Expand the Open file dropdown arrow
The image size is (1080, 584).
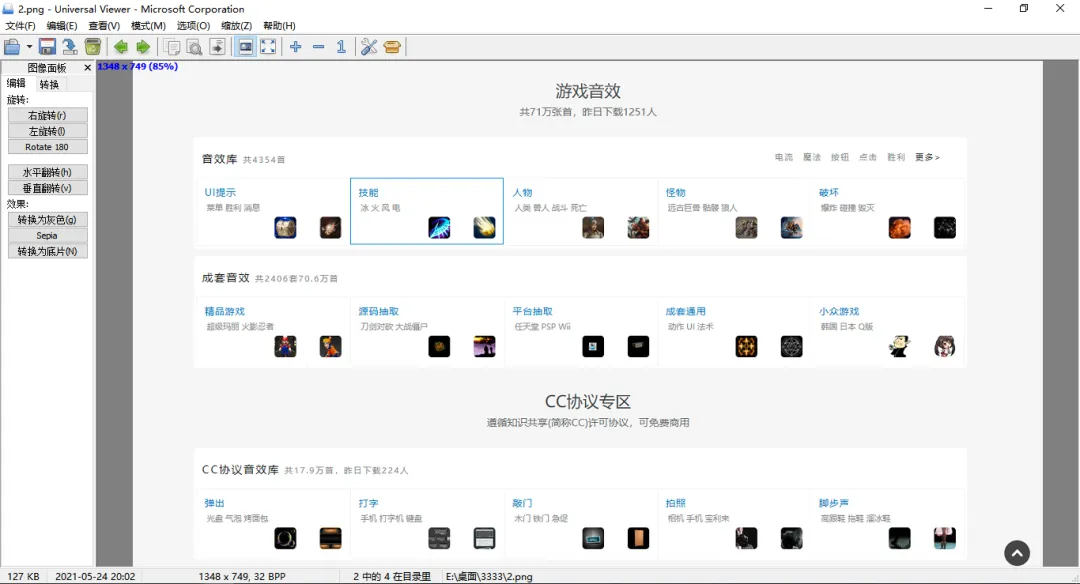click(x=29, y=47)
